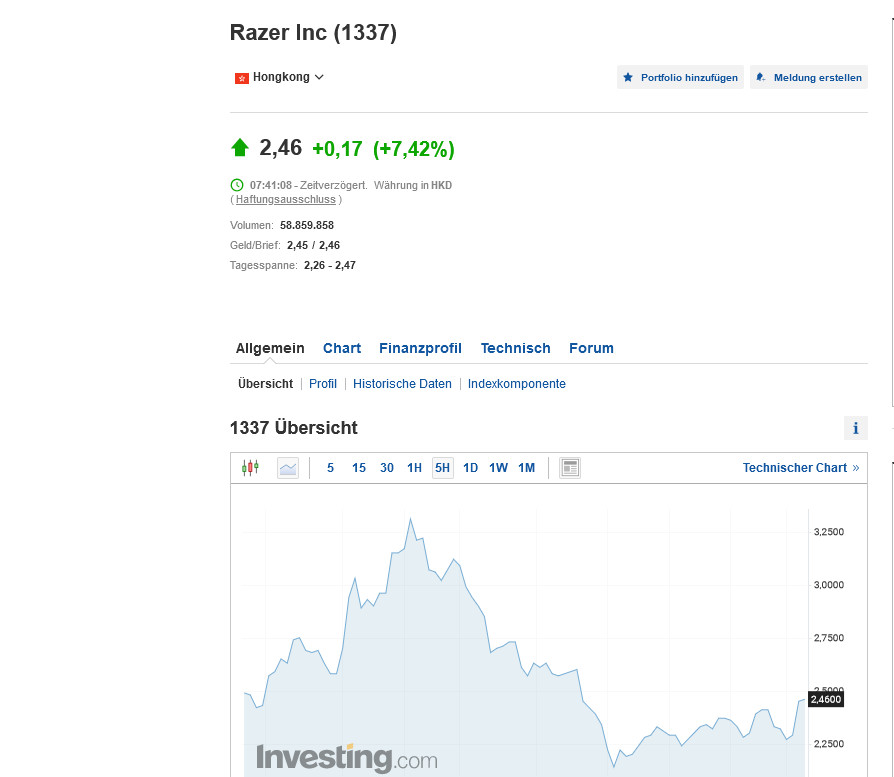The height and width of the screenshot is (777, 894).
Task: Open the Haftungsausschluss disclaimer link
Action: click(x=286, y=200)
